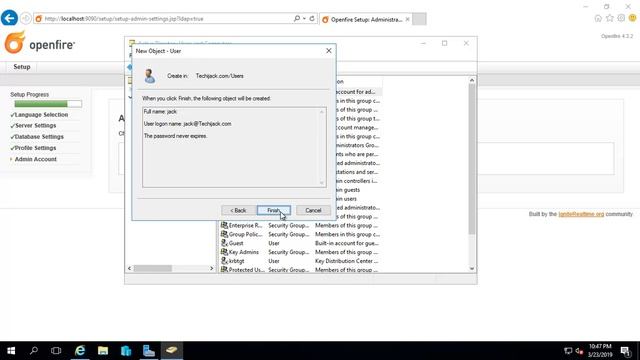Minimize the Active Directory Users window
The width and height of the screenshot is (640, 360).
tap(423, 43)
